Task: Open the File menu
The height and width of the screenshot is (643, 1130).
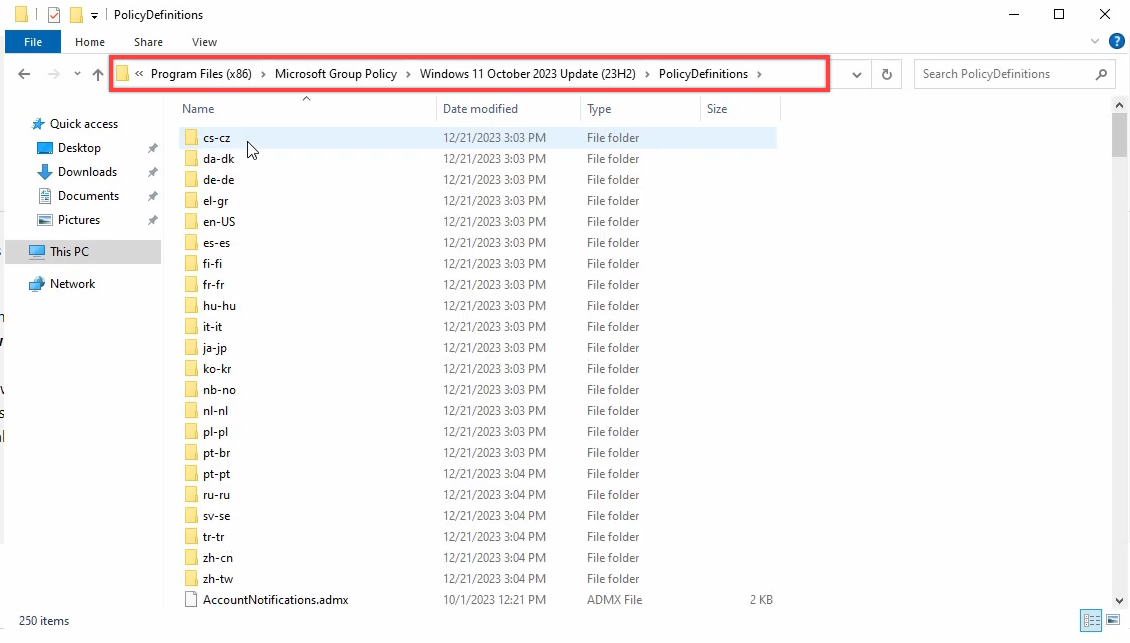Action: coord(32,42)
